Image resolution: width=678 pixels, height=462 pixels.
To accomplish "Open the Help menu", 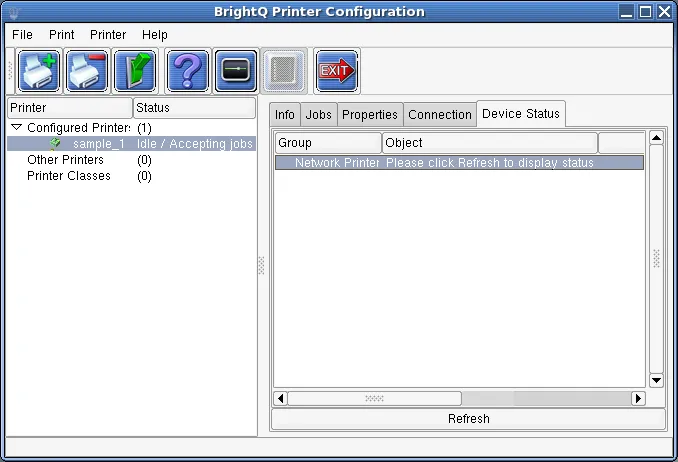I will pyautogui.click(x=154, y=35).
